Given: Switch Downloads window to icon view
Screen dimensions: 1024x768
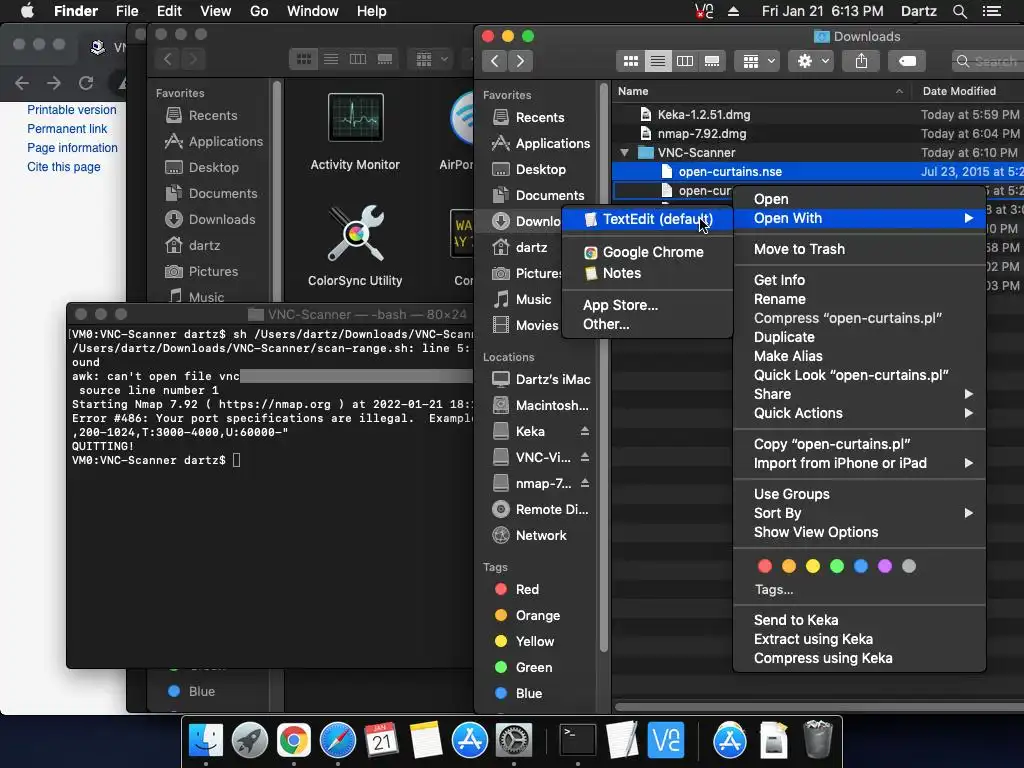Looking at the screenshot, I should point(631,61).
